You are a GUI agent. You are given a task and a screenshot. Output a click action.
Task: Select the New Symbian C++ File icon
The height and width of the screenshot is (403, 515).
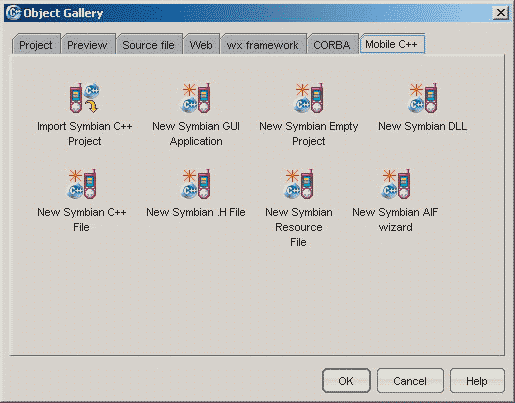tap(82, 184)
